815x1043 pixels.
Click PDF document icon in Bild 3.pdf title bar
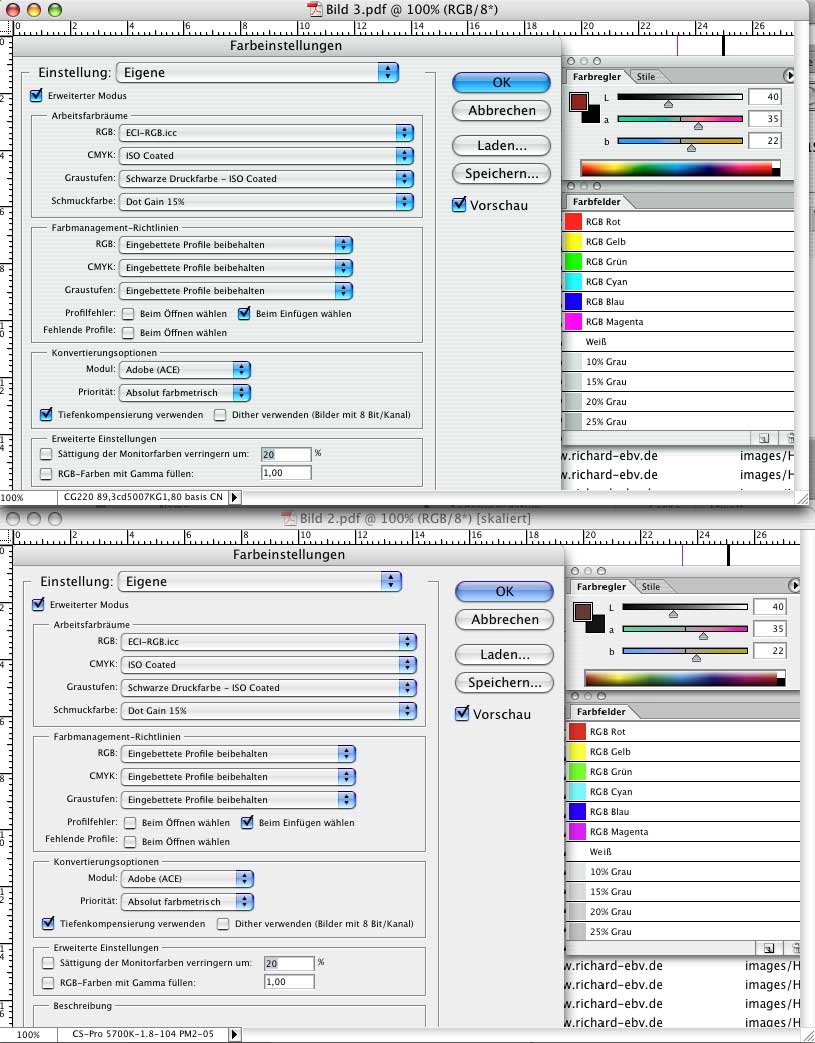click(314, 9)
